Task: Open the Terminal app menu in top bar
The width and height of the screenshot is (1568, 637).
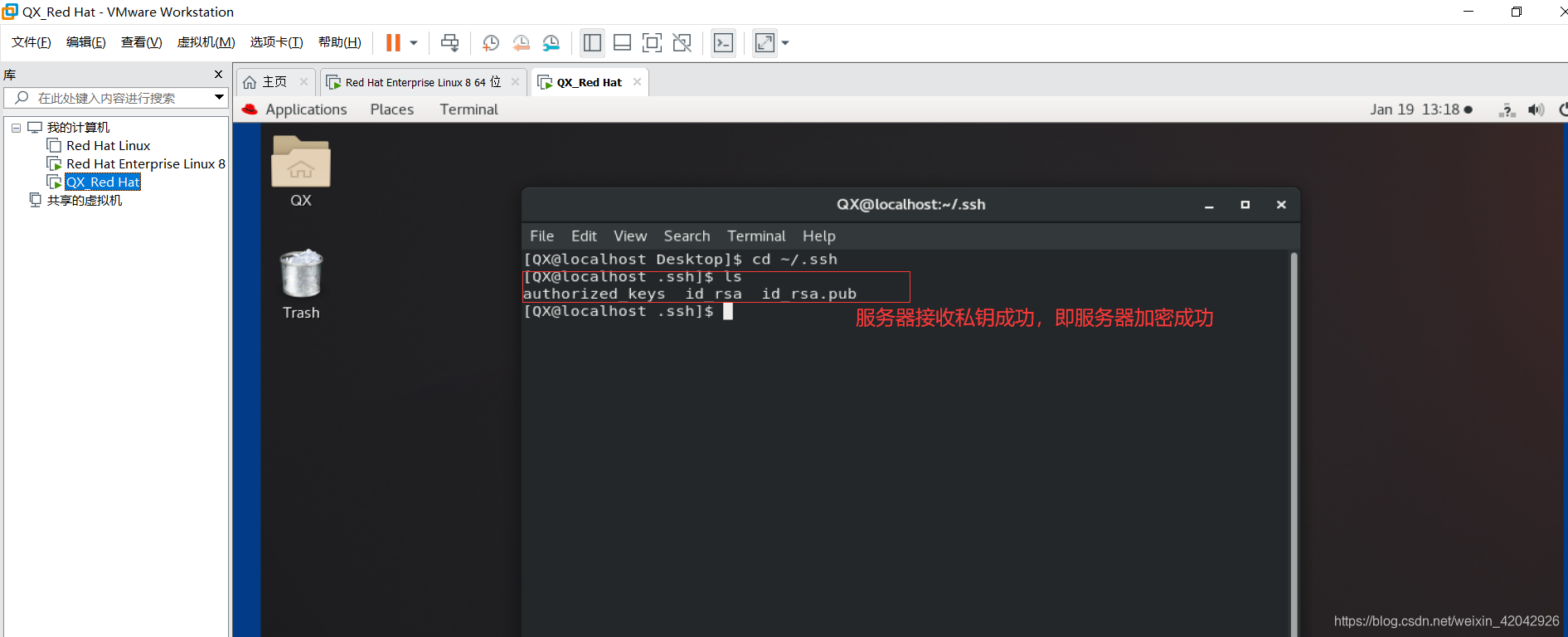Action: (x=468, y=109)
